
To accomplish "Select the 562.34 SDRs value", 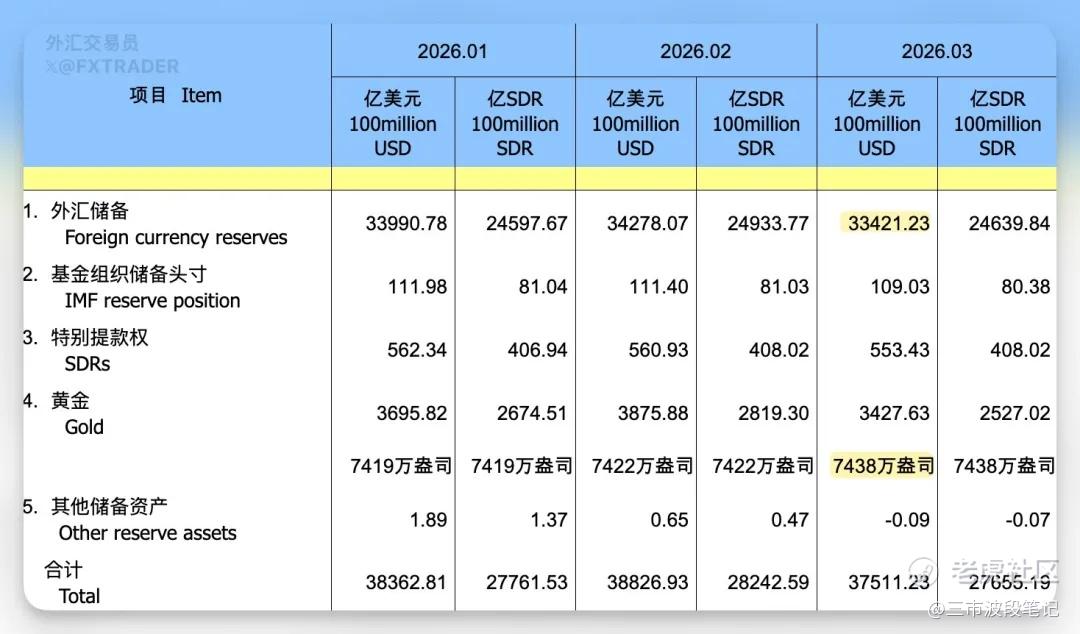I will coord(417,350).
